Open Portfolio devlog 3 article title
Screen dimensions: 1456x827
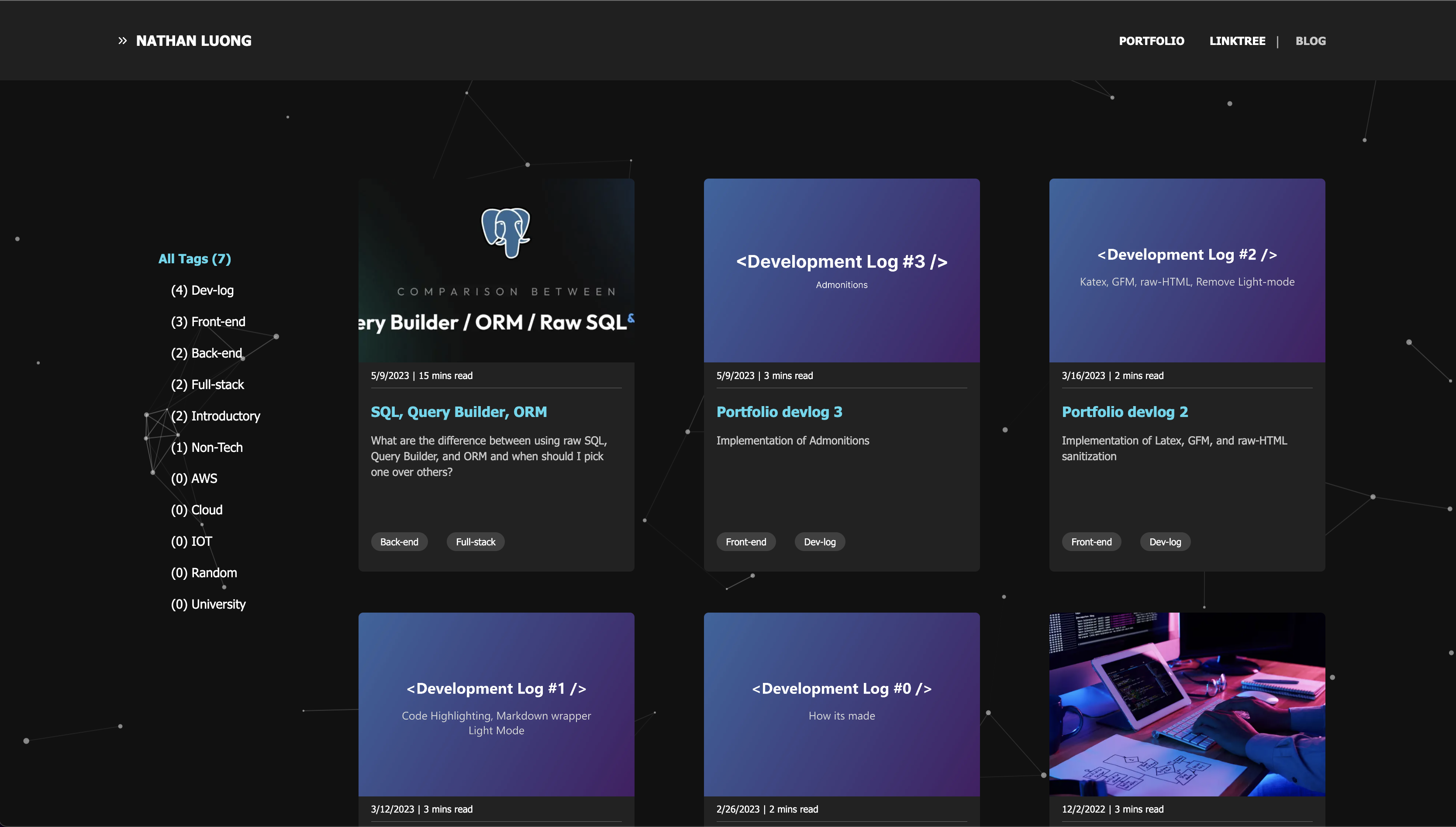click(x=779, y=412)
